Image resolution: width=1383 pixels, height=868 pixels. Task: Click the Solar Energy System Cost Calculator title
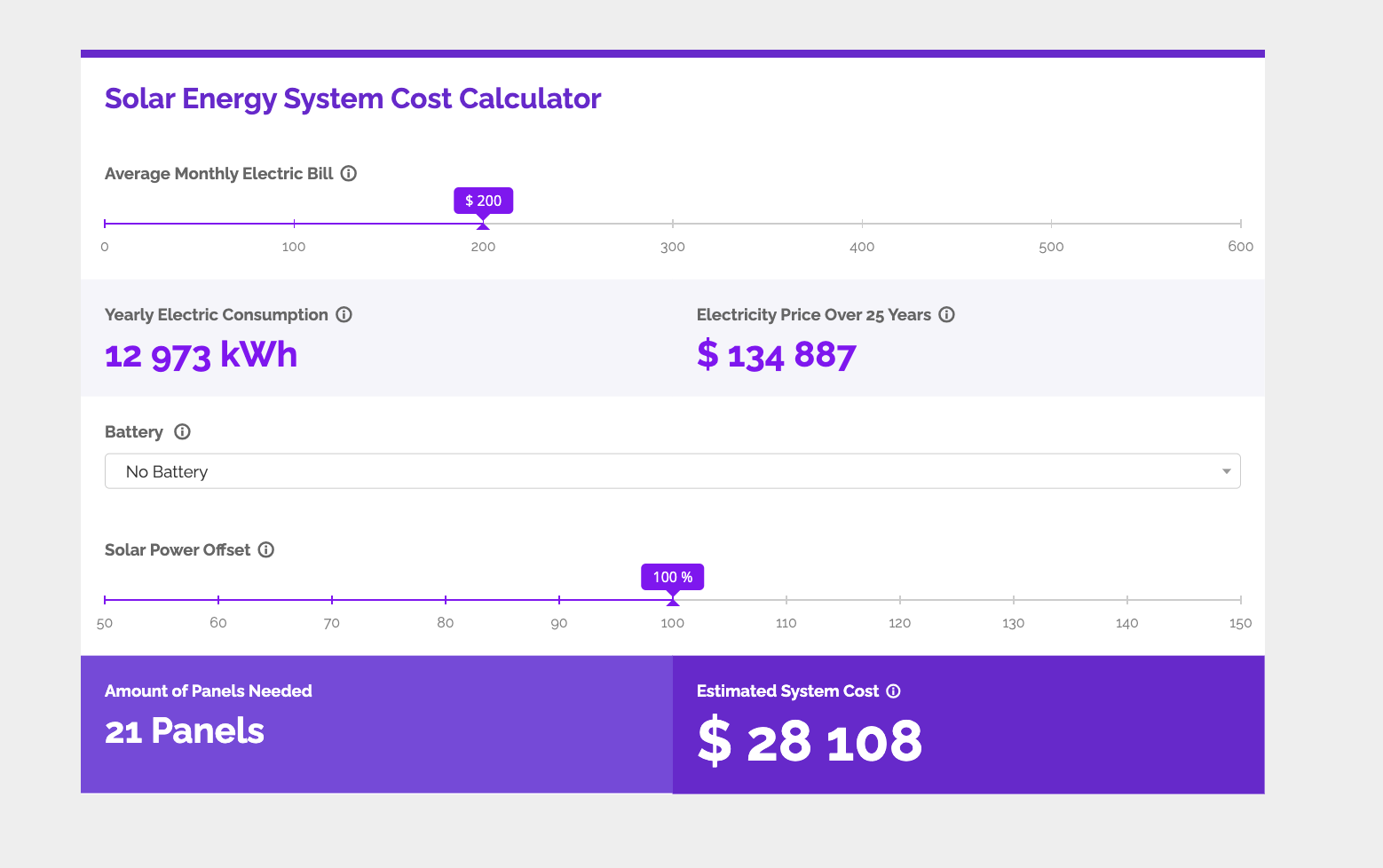click(352, 99)
